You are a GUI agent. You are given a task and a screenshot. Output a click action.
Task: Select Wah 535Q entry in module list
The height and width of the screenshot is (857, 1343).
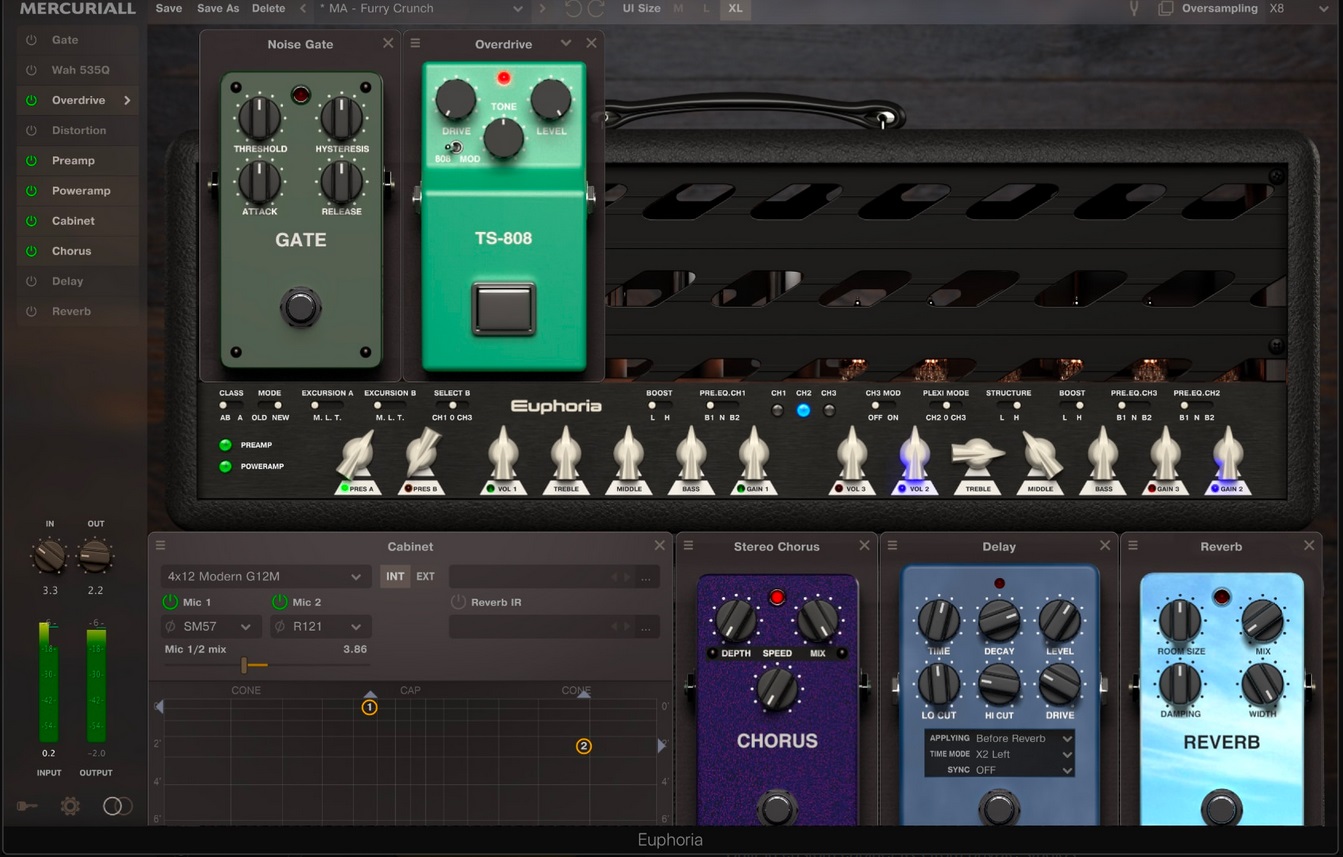80,70
